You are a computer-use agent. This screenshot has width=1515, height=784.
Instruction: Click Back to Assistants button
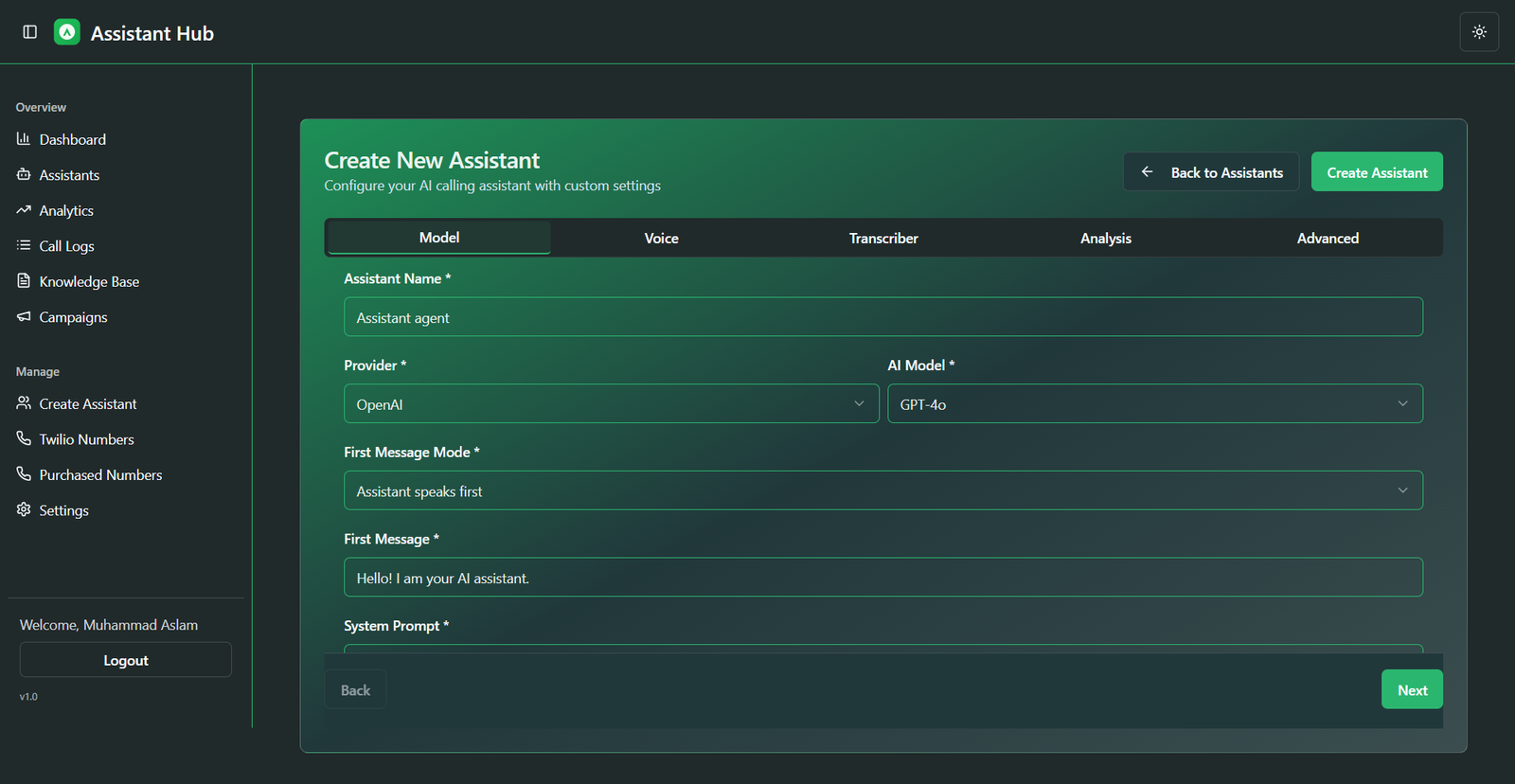tap(1211, 172)
